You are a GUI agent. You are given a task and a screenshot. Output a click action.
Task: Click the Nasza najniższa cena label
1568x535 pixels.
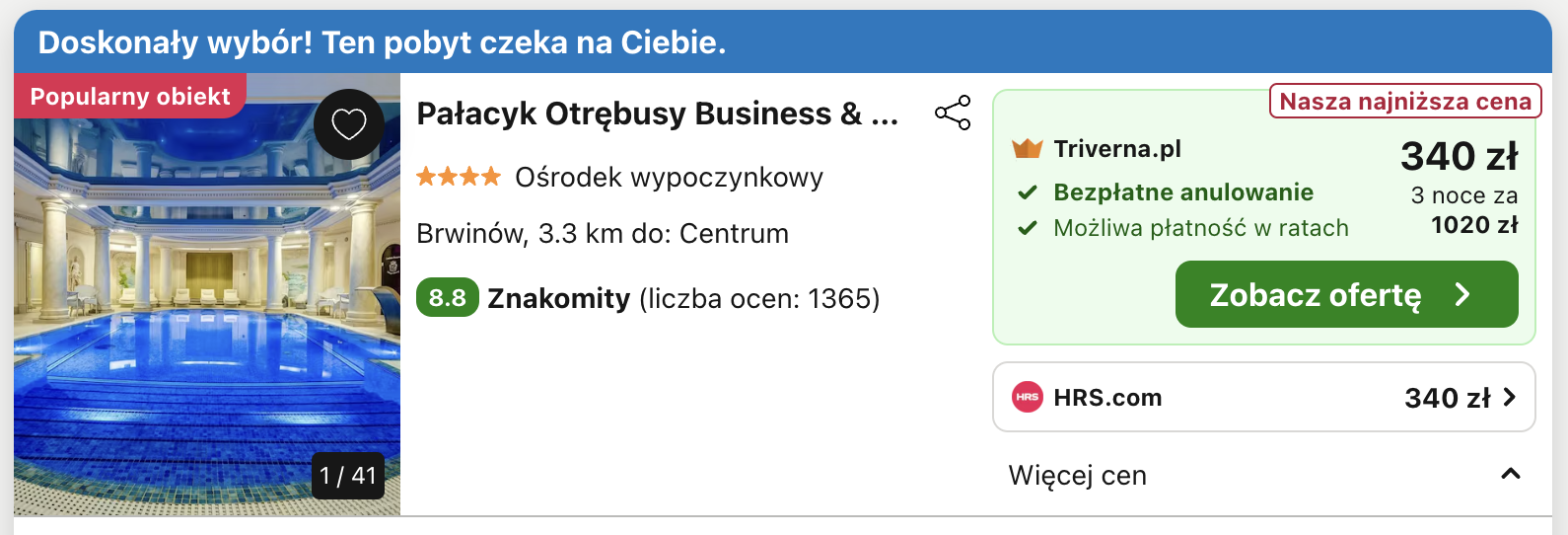[x=1405, y=101]
